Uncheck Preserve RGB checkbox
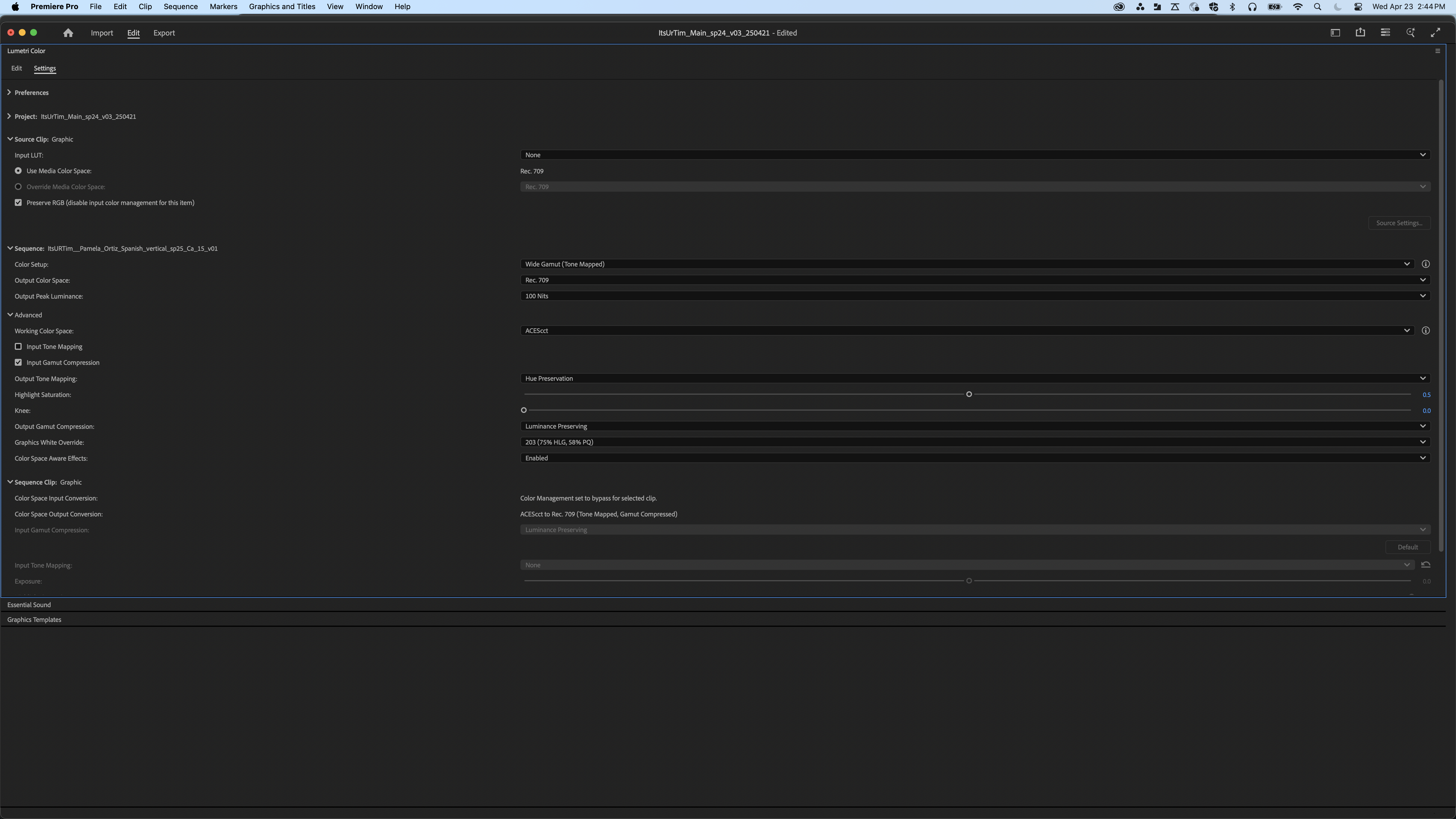The height and width of the screenshot is (819, 1456). [18, 202]
